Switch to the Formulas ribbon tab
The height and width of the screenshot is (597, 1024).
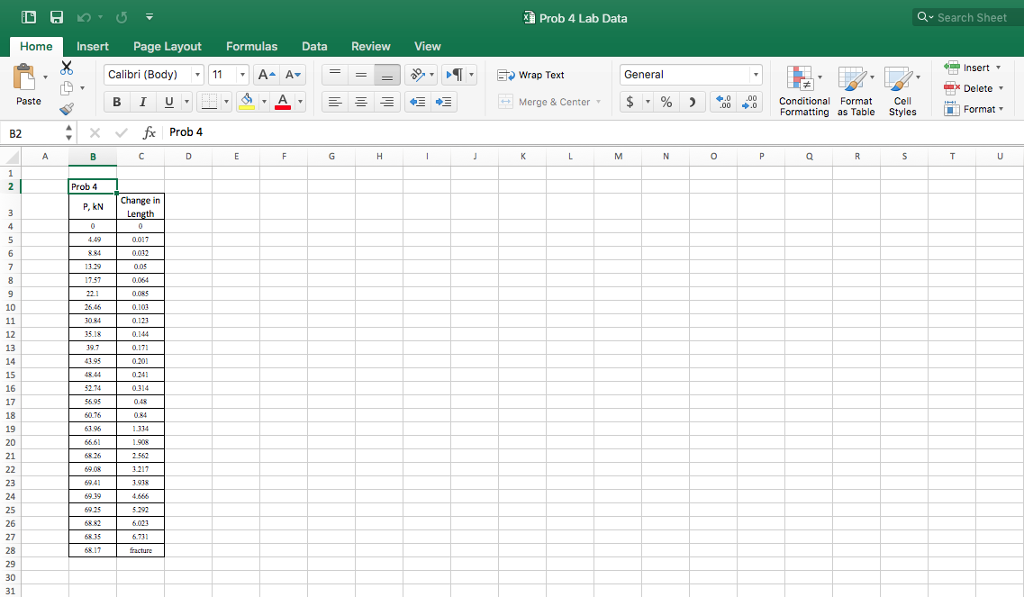[x=251, y=46]
